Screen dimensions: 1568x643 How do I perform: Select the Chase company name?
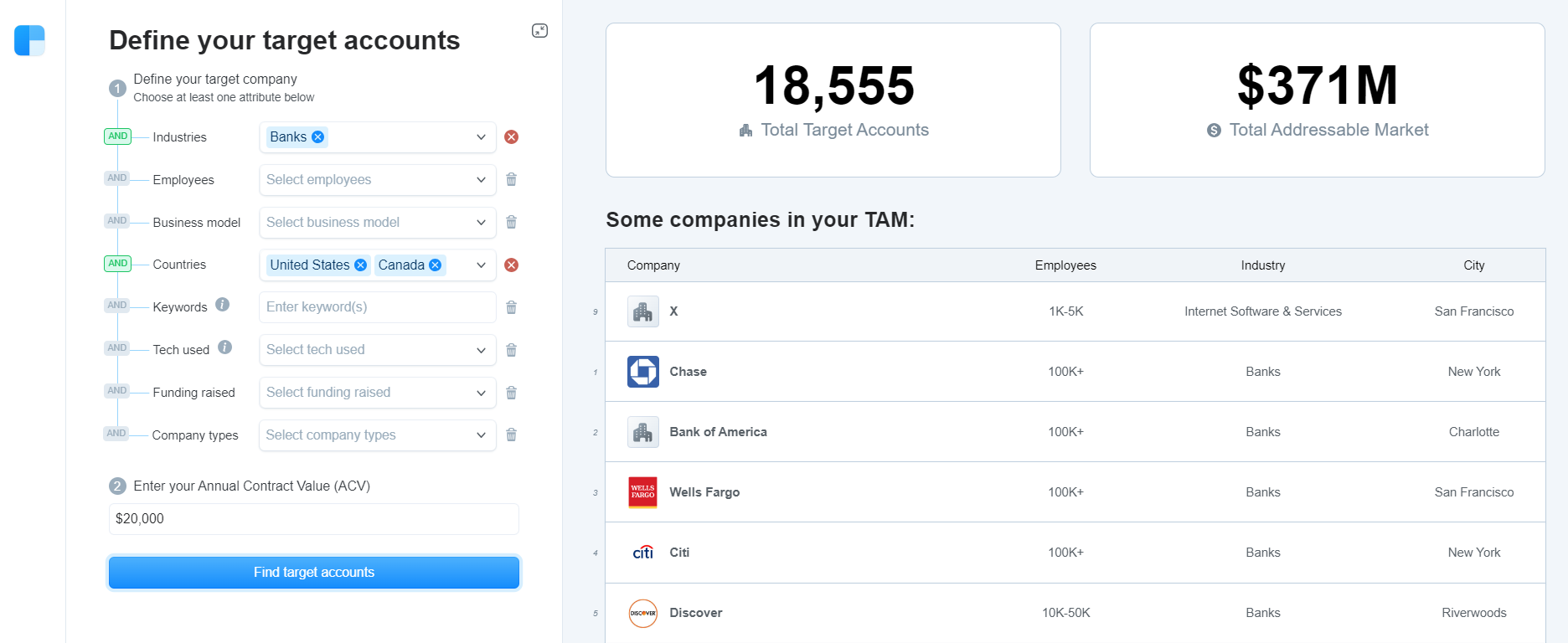pyautogui.click(x=689, y=372)
